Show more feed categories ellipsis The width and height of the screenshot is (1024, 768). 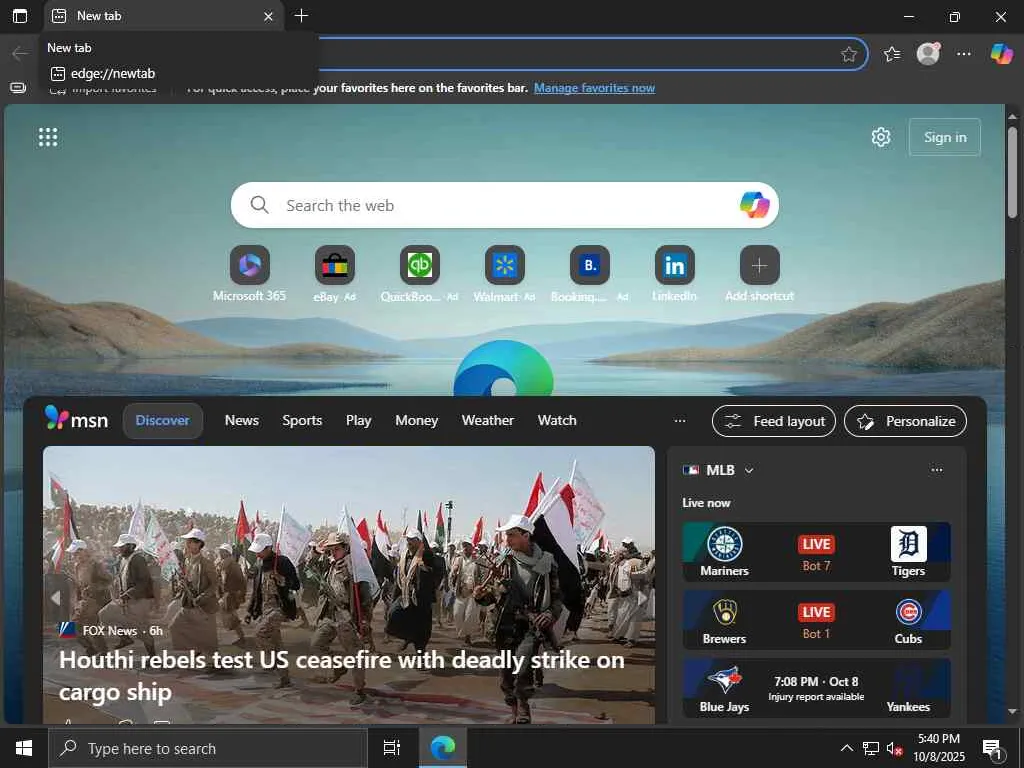coord(680,421)
